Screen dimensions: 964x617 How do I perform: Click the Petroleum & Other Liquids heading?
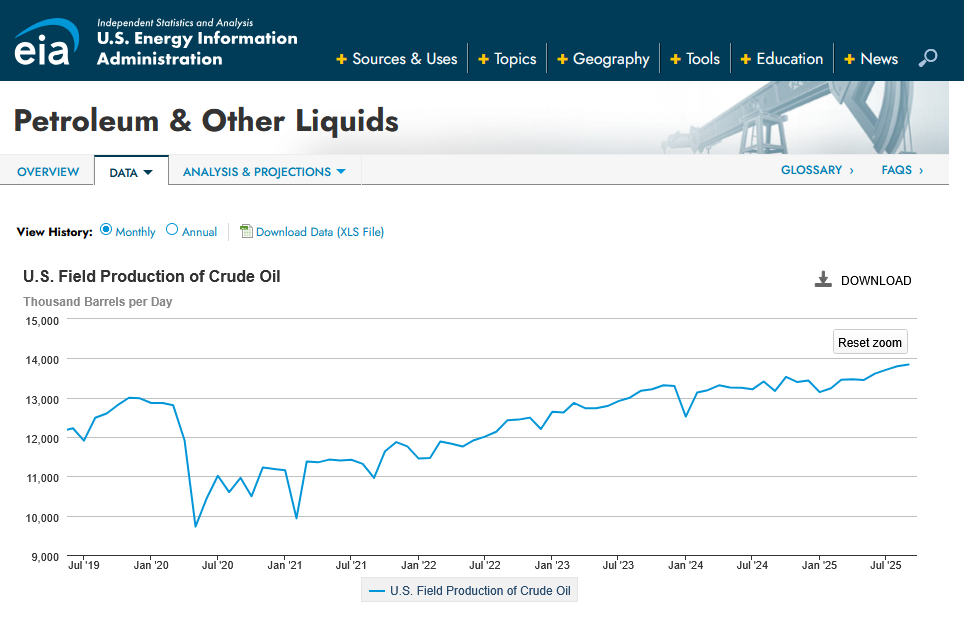(x=206, y=120)
